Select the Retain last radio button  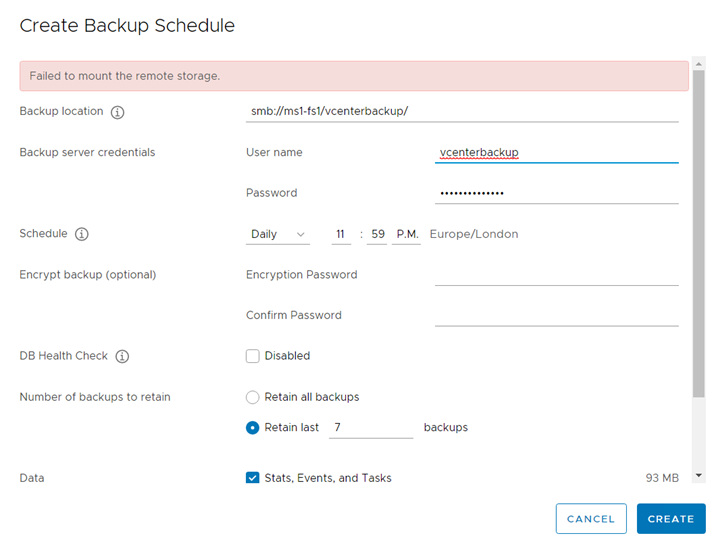point(253,428)
